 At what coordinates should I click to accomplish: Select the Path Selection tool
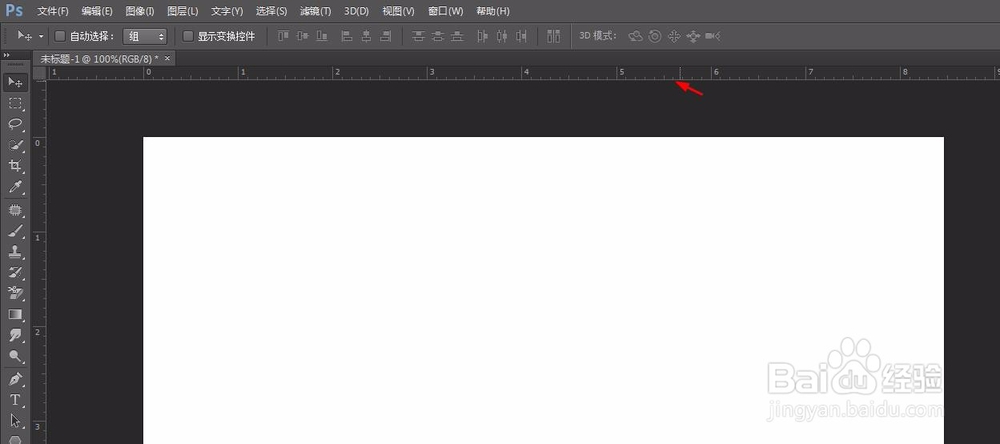click(15, 421)
